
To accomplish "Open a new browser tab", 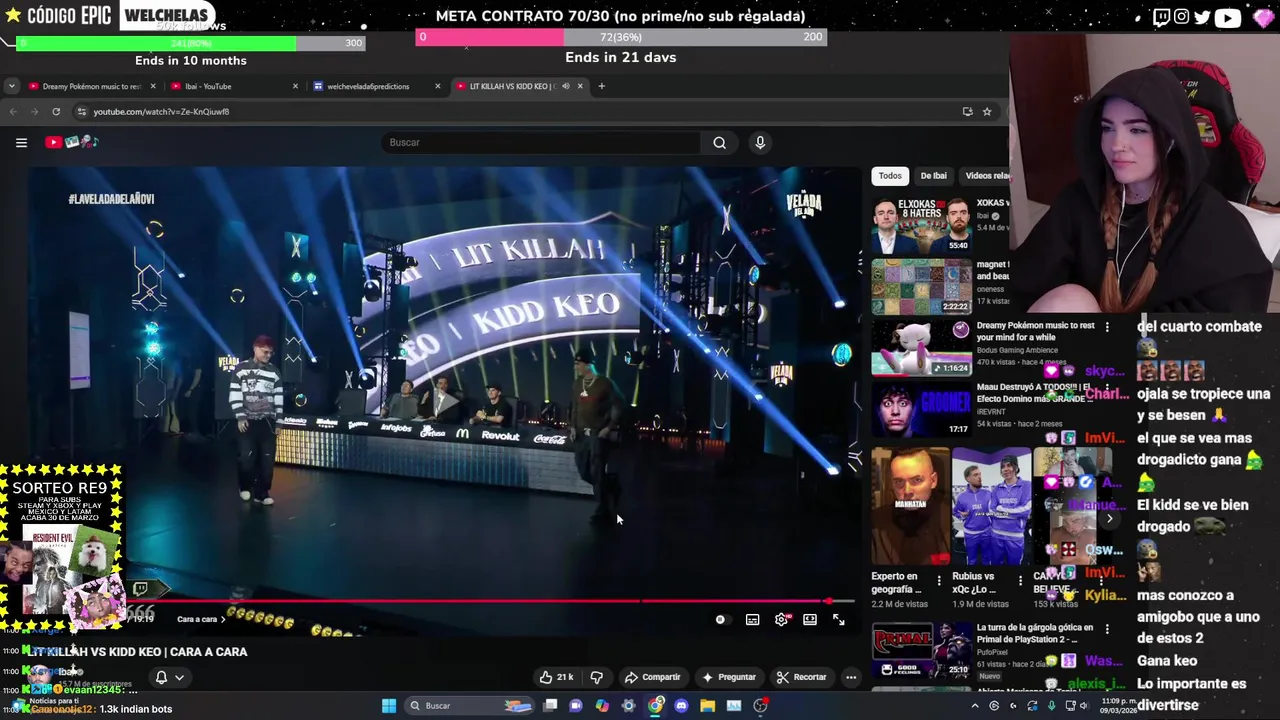I will pyautogui.click(x=601, y=86).
